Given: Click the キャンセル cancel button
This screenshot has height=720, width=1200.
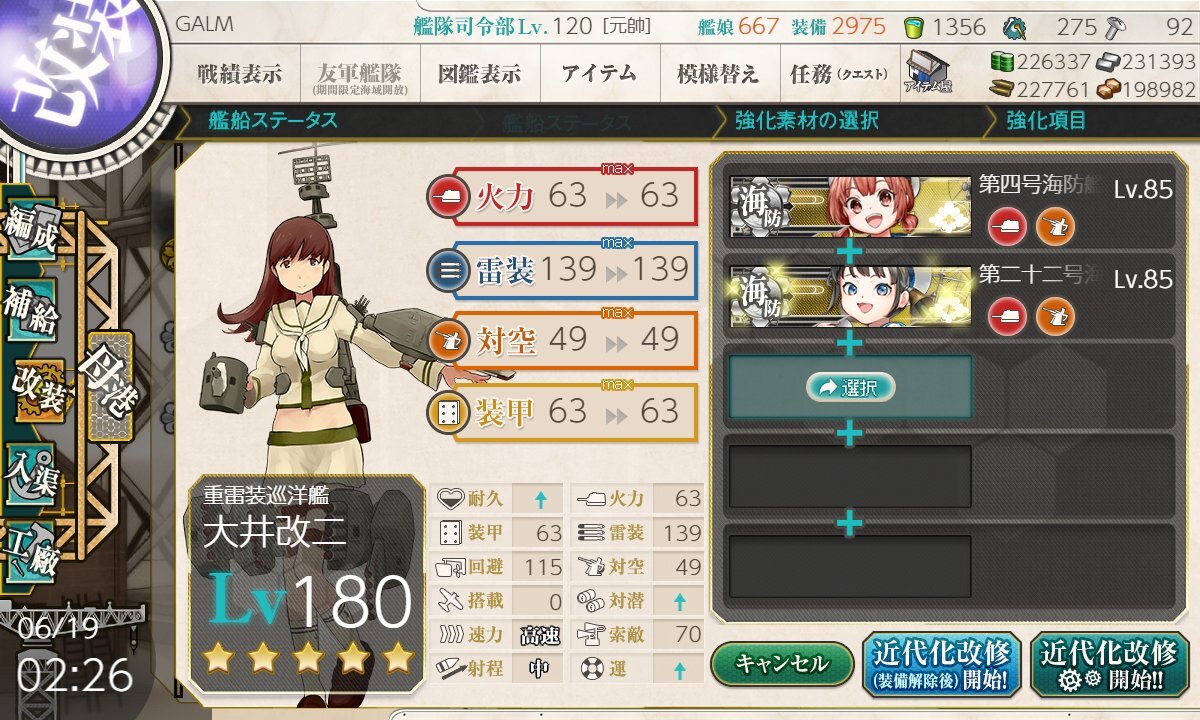Looking at the screenshot, I should tap(782, 663).
